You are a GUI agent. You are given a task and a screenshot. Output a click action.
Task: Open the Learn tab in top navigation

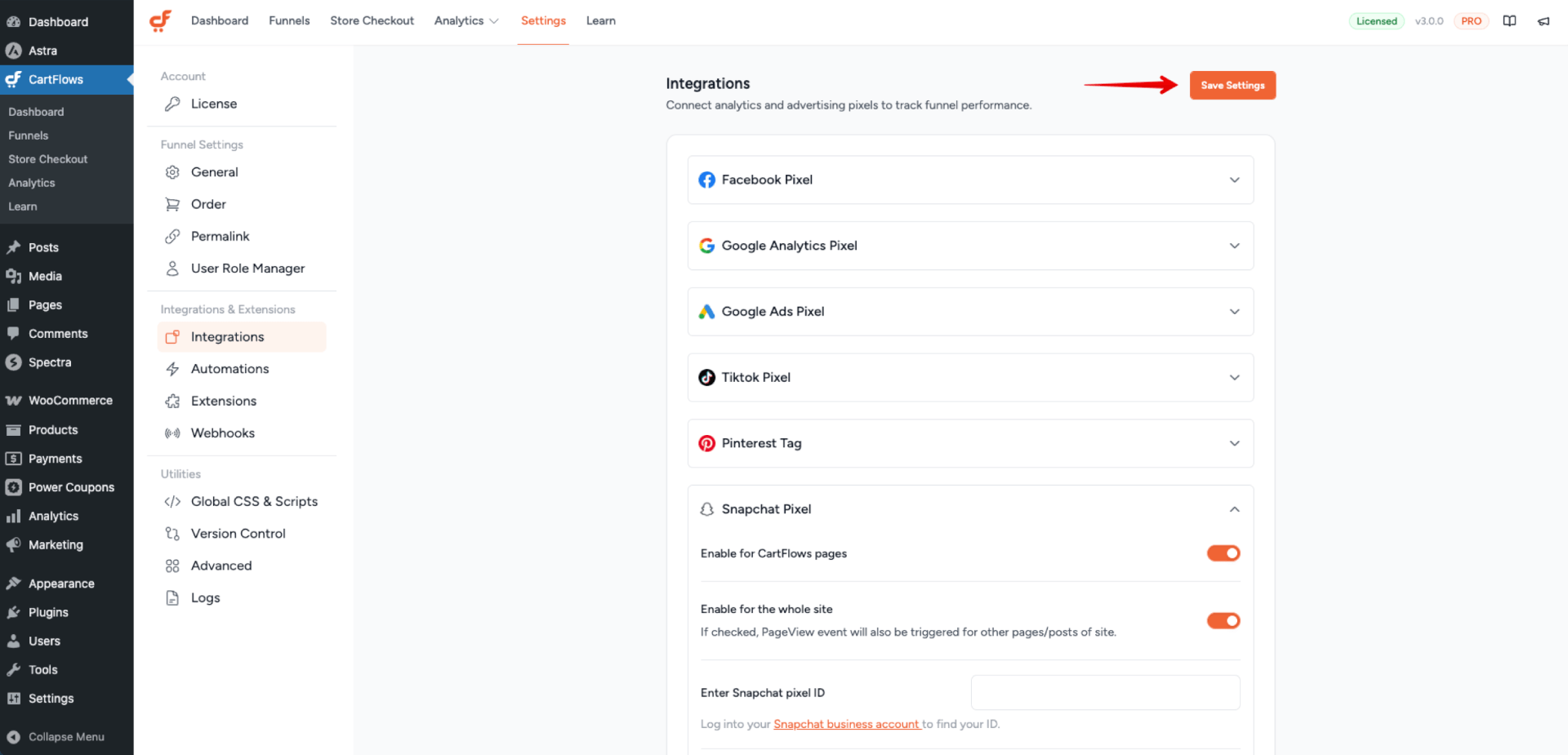coord(601,21)
